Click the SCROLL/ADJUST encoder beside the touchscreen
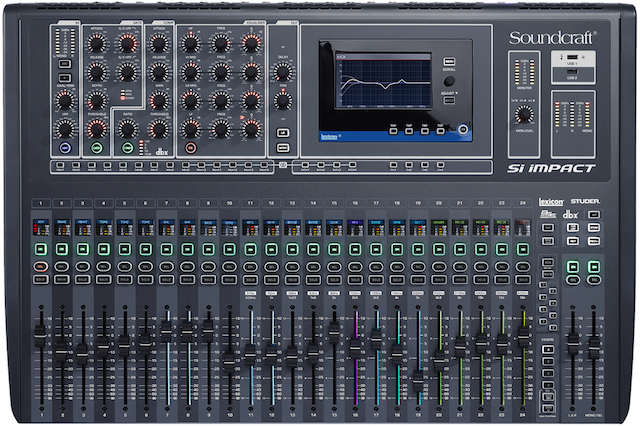Screen dimensions: 640x426 click(x=449, y=81)
